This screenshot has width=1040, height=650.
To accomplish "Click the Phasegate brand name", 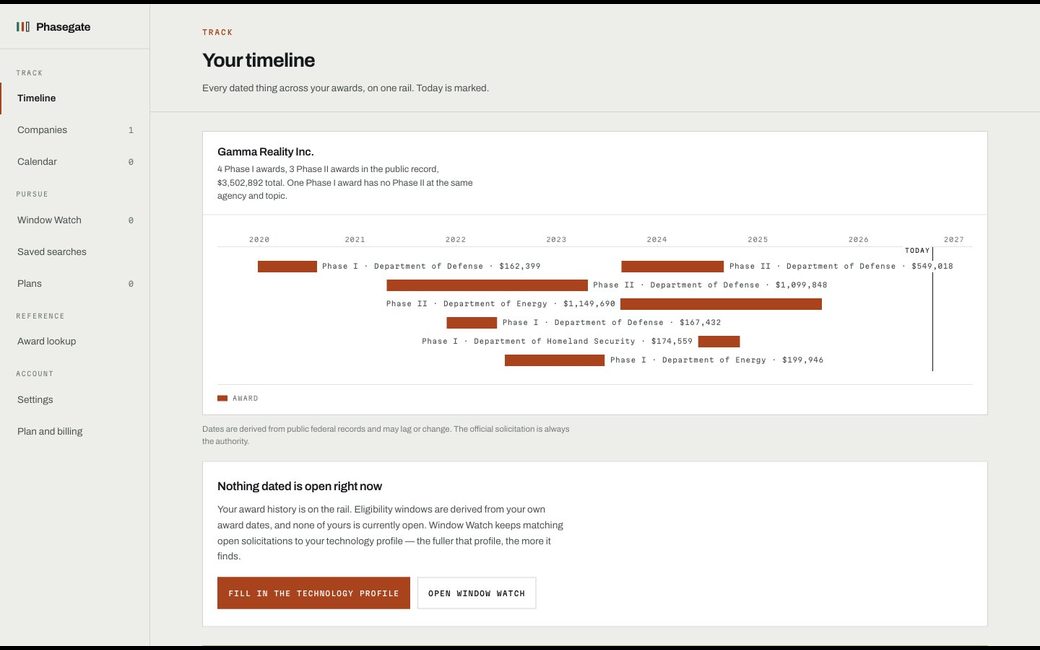I will 63,27.
